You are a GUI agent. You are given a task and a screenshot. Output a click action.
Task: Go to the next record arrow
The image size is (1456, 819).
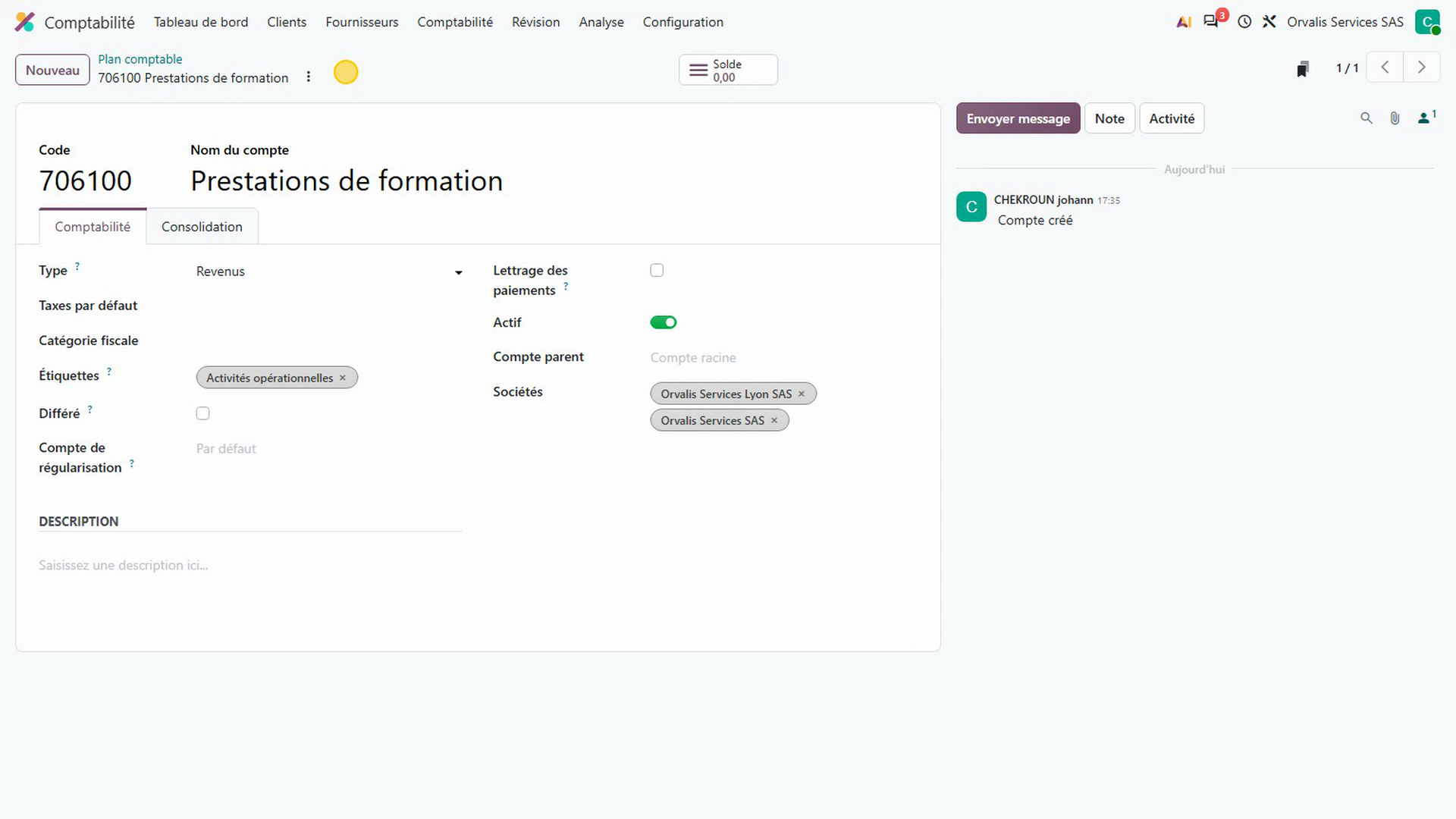[1422, 67]
